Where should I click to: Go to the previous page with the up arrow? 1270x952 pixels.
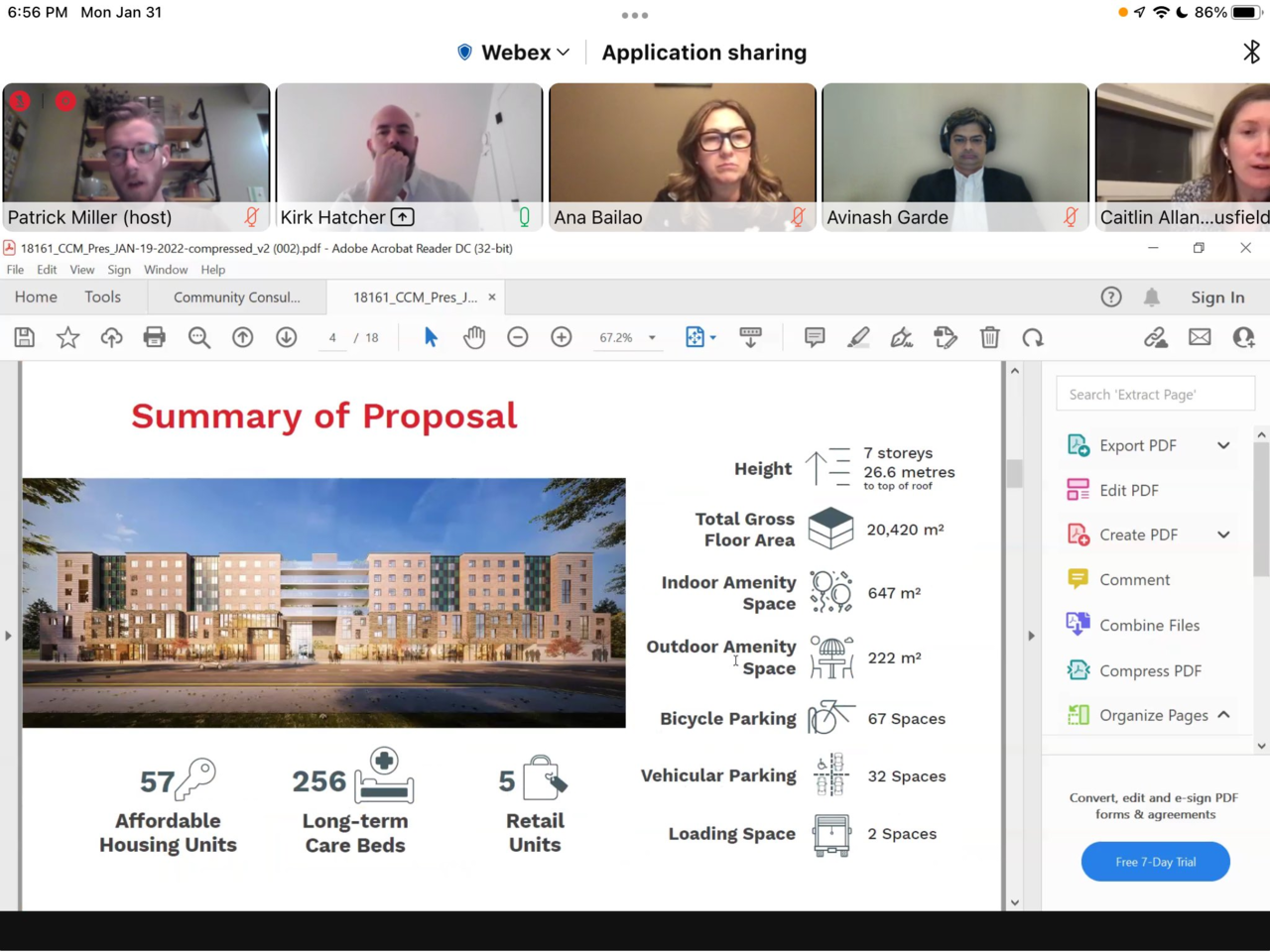(x=242, y=337)
